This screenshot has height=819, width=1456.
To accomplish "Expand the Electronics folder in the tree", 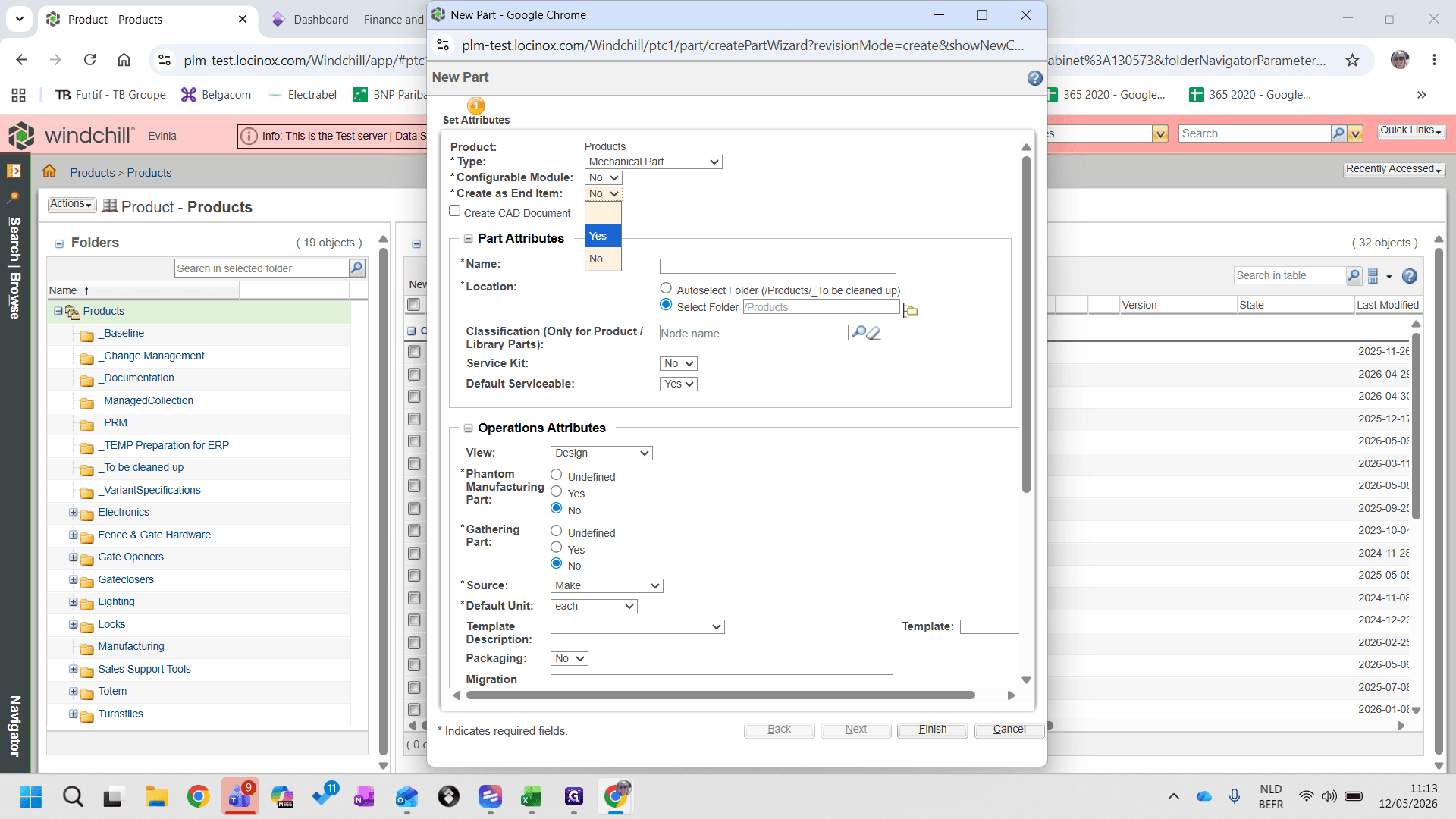I will [74, 513].
